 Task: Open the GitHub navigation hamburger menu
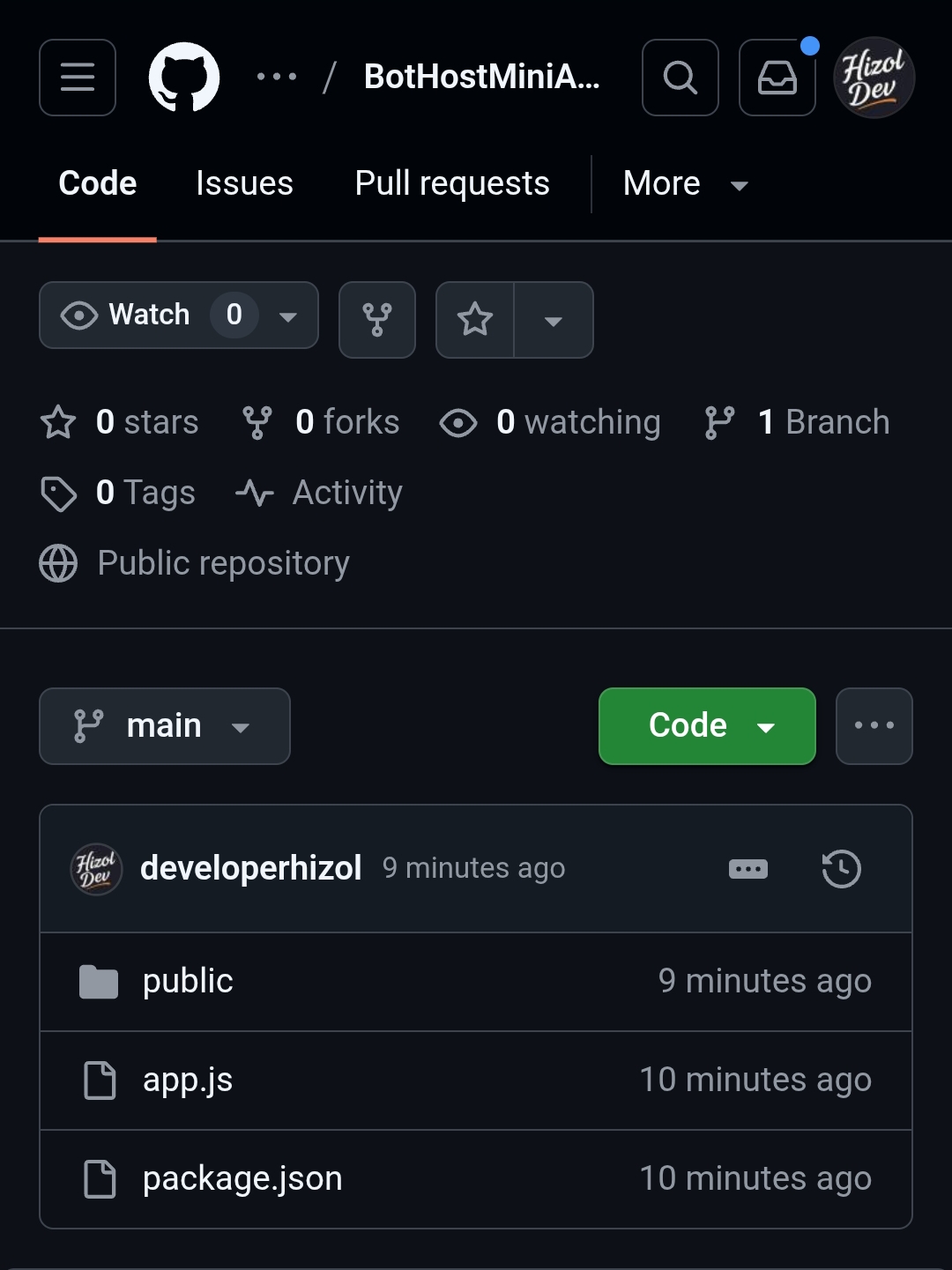tap(77, 78)
